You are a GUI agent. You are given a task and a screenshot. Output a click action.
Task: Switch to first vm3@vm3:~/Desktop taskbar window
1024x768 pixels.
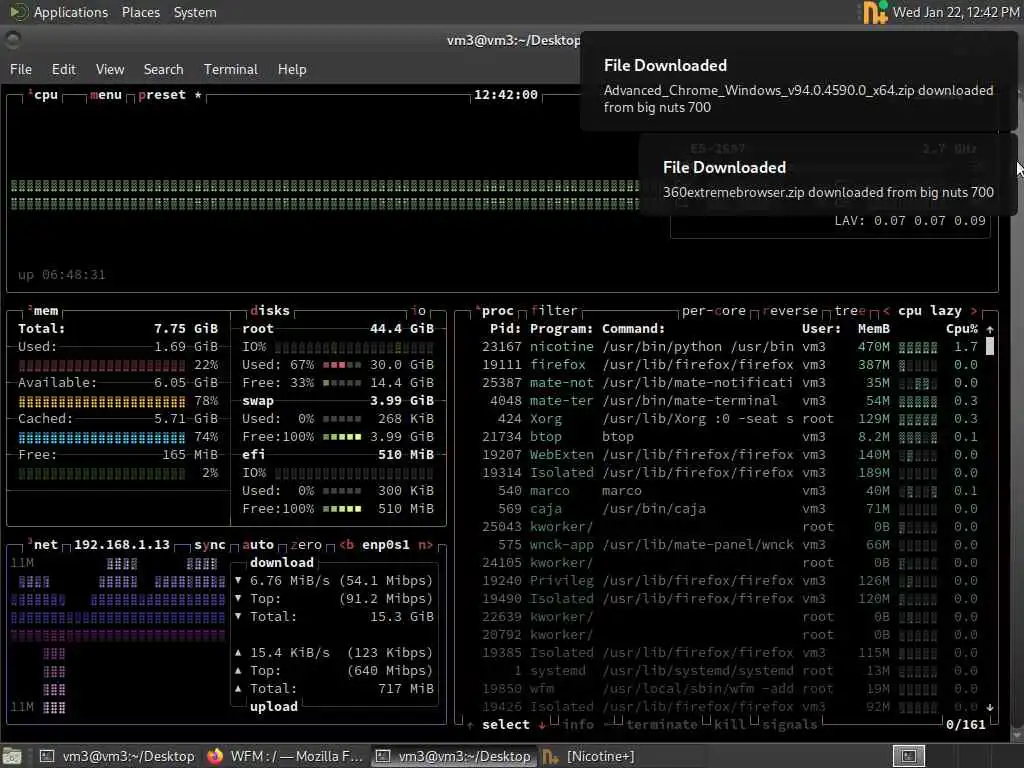click(x=118, y=756)
